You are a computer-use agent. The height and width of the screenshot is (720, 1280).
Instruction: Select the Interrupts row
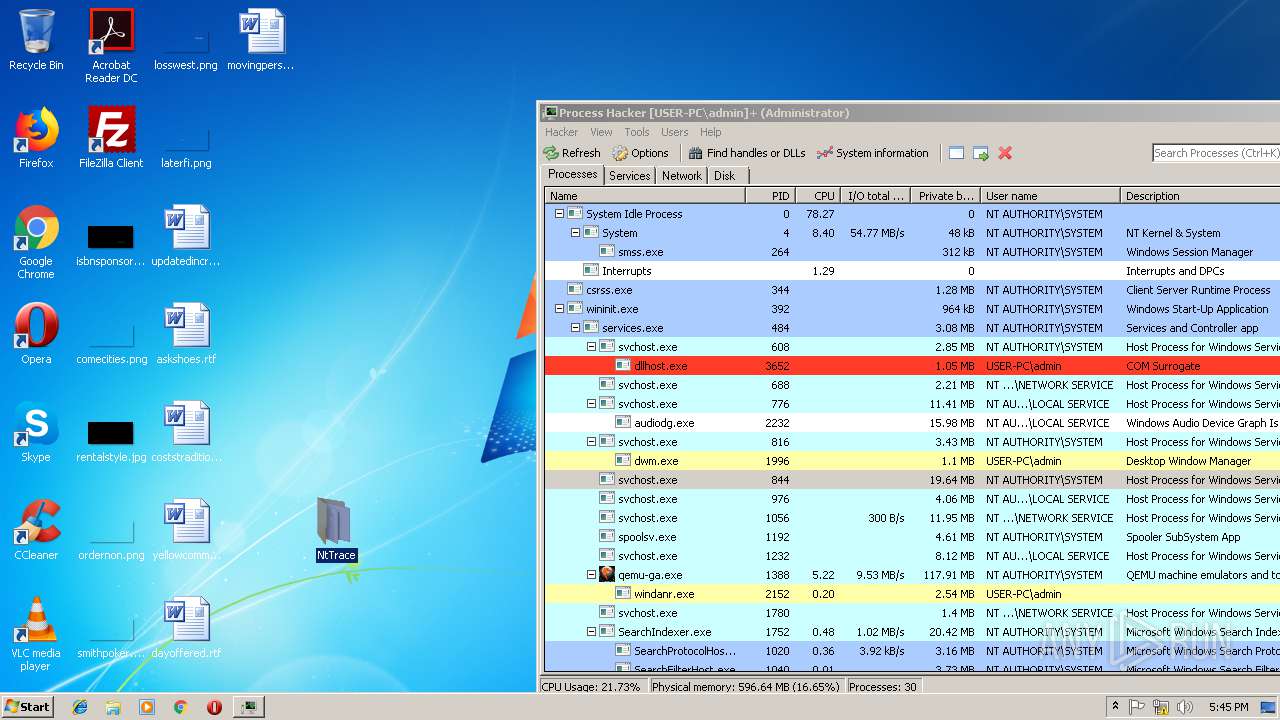tap(912, 271)
